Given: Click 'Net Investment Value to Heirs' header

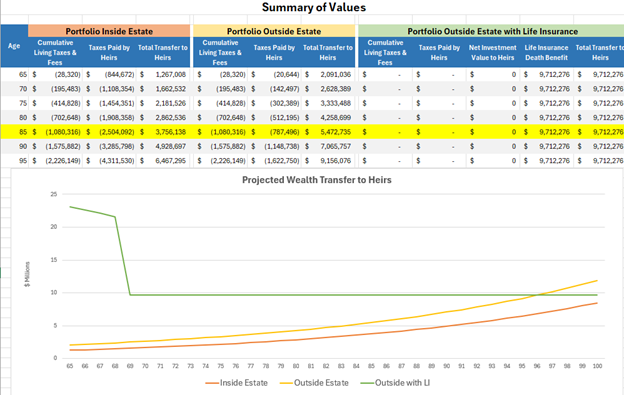Looking at the screenshot, I should 493,52.
